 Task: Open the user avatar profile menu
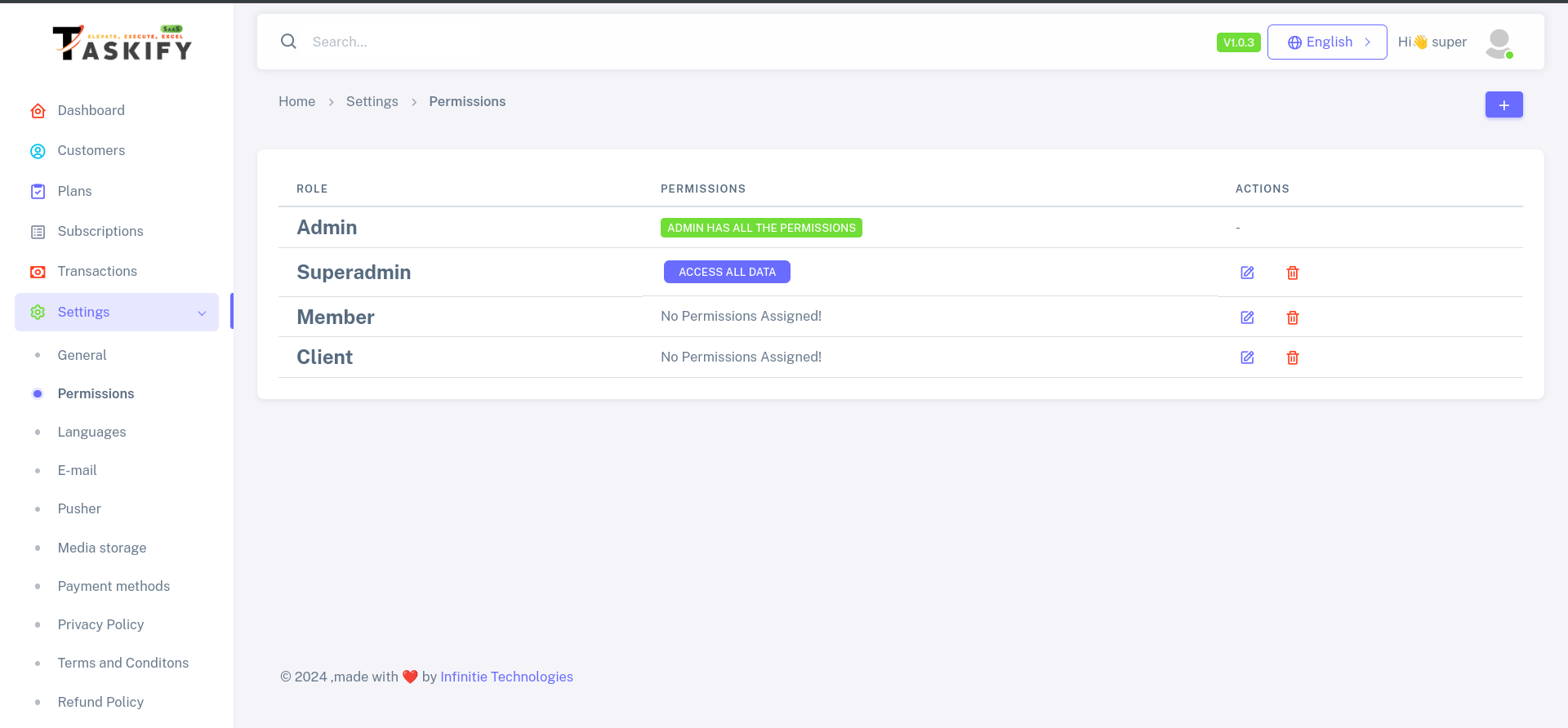click(x=1499, y=42)
